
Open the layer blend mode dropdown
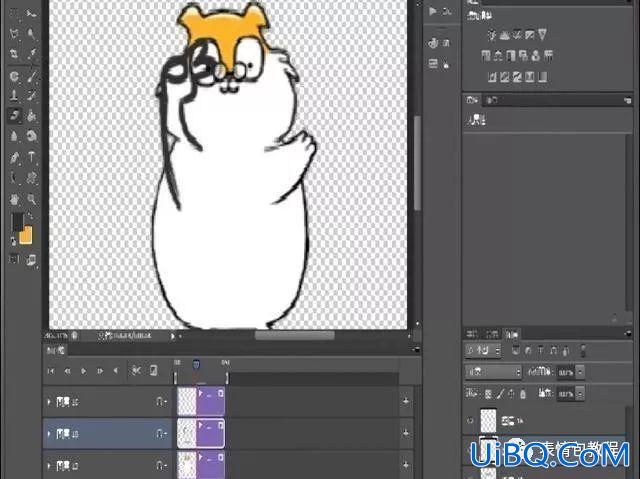pos(493,372)
